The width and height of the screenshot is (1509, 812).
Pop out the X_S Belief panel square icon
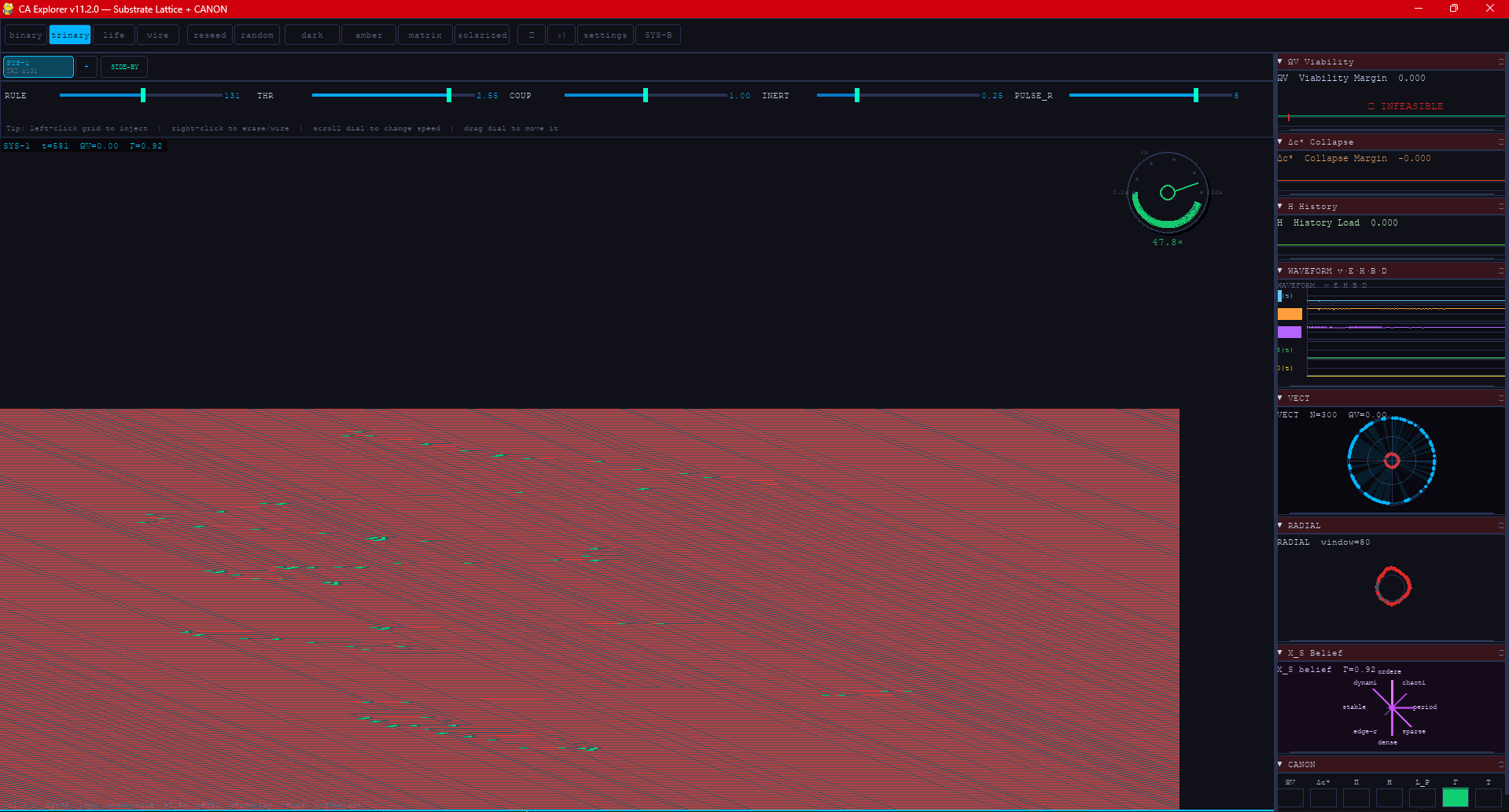1500,652
